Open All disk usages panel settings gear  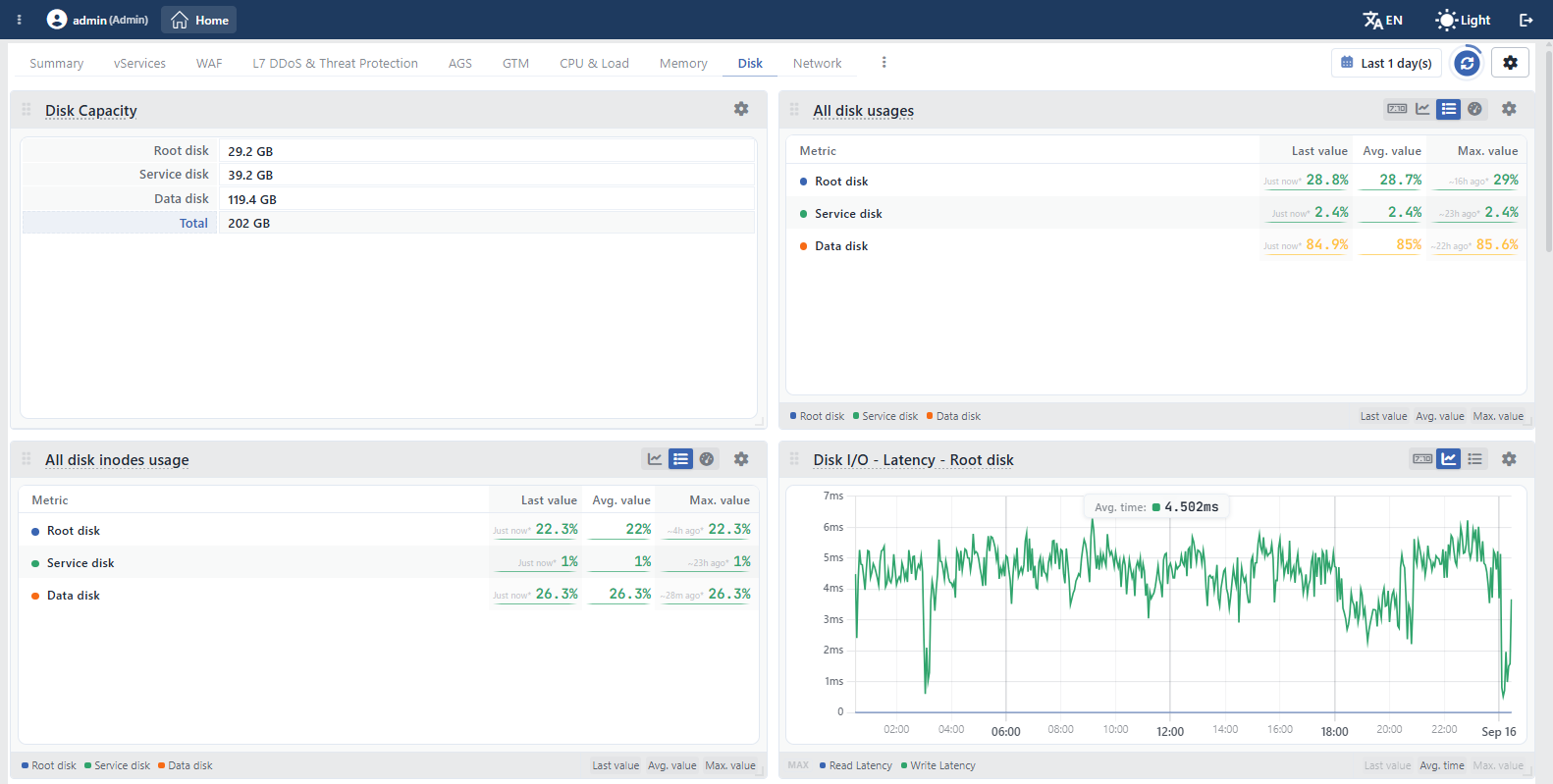click(x=1509, y=109)
